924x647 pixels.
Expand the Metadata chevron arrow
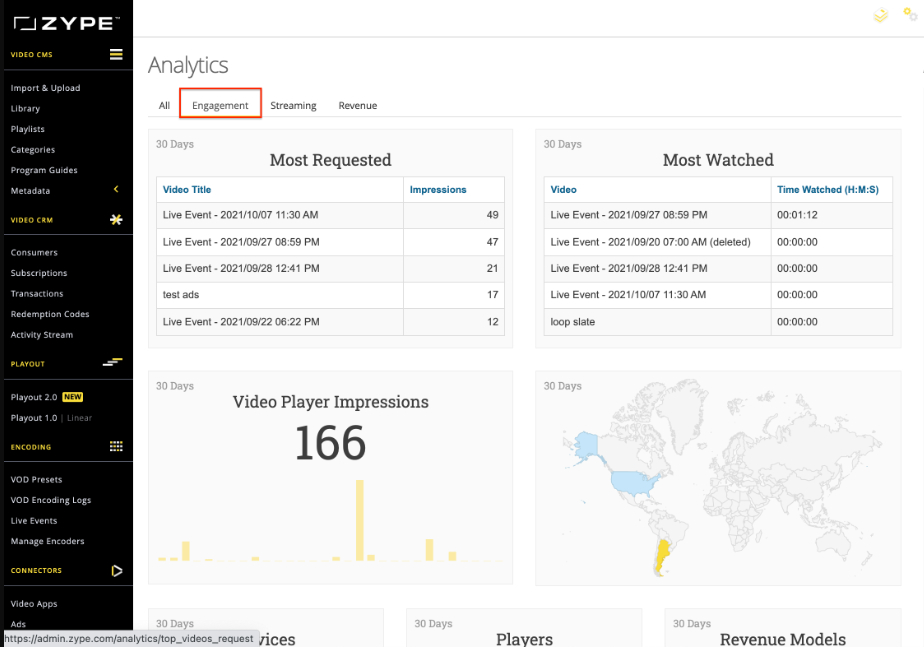coord(116,189)
